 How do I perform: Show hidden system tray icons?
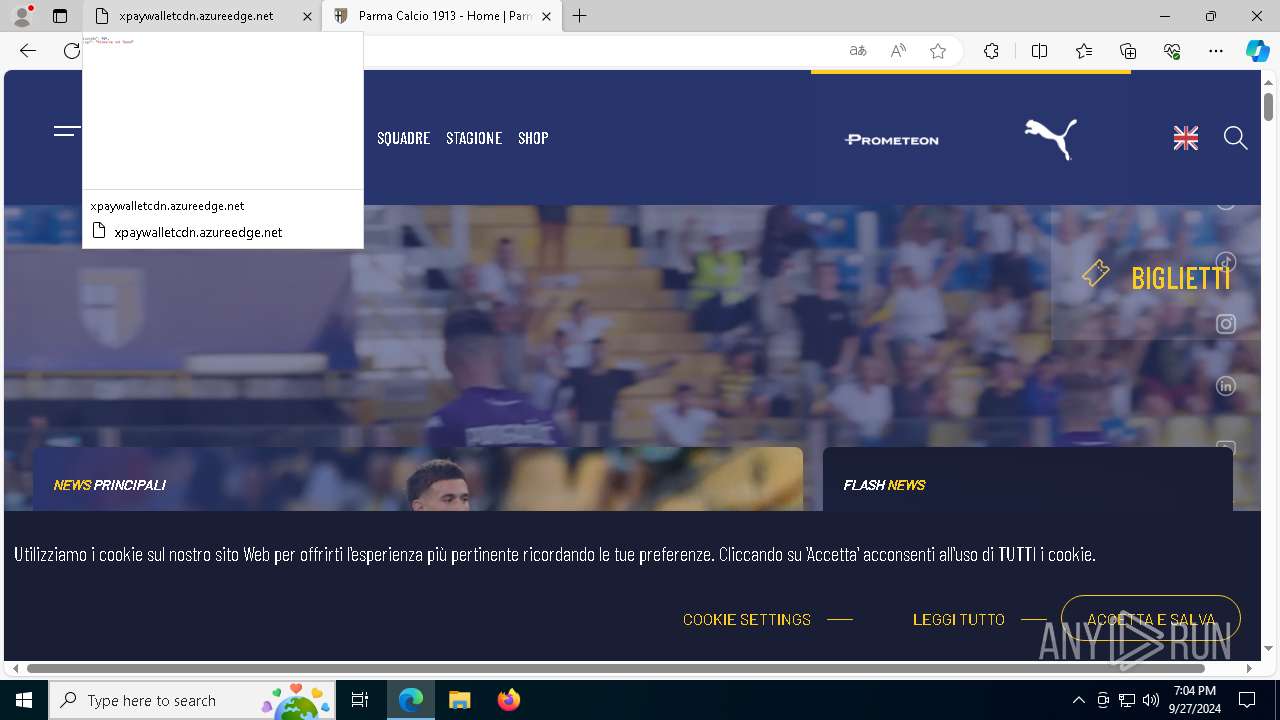(1078, 700)
